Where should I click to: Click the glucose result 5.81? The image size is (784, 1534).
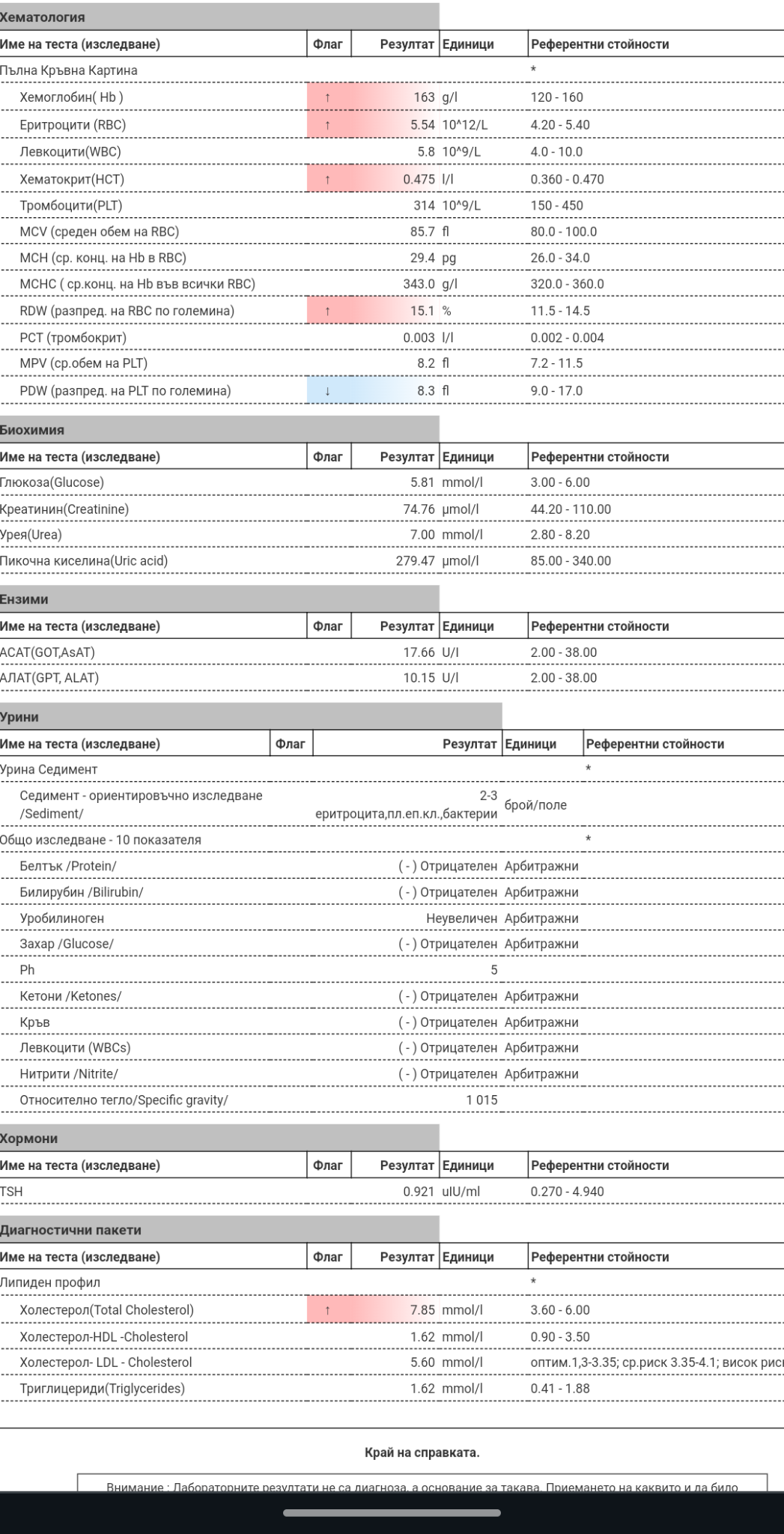click(422, 483)
